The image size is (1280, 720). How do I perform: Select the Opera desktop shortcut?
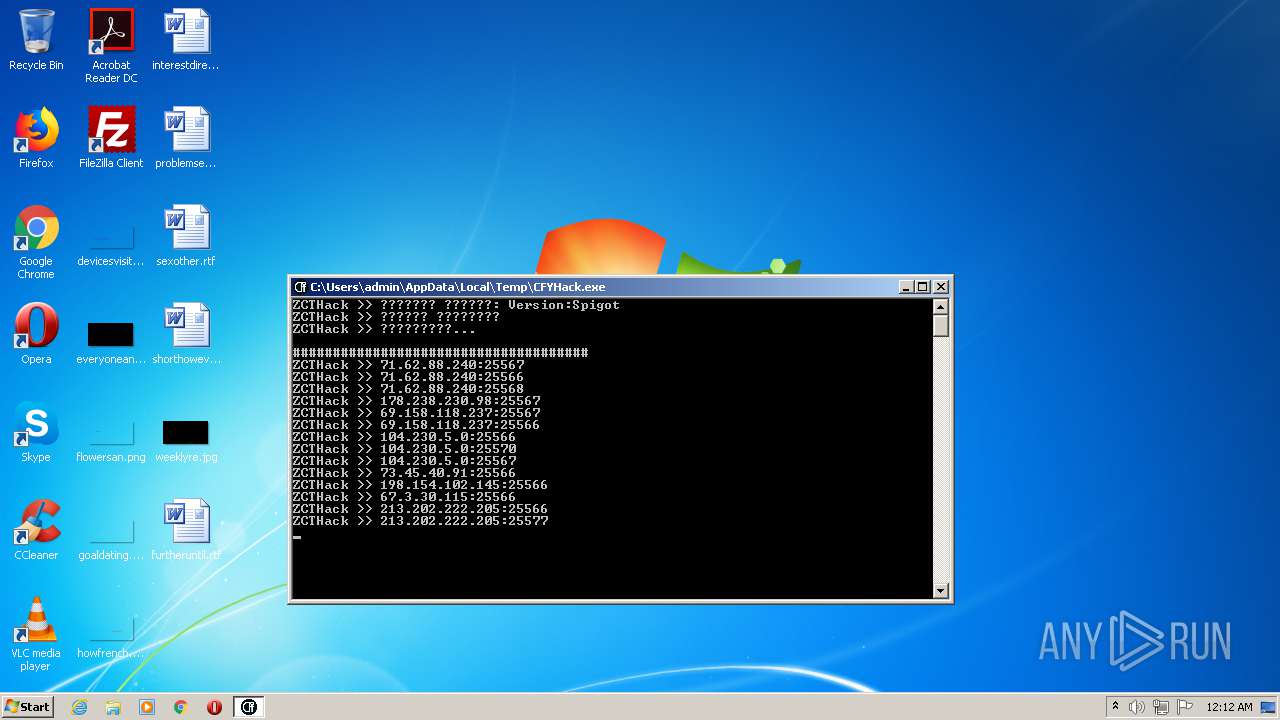click(36, 334)
